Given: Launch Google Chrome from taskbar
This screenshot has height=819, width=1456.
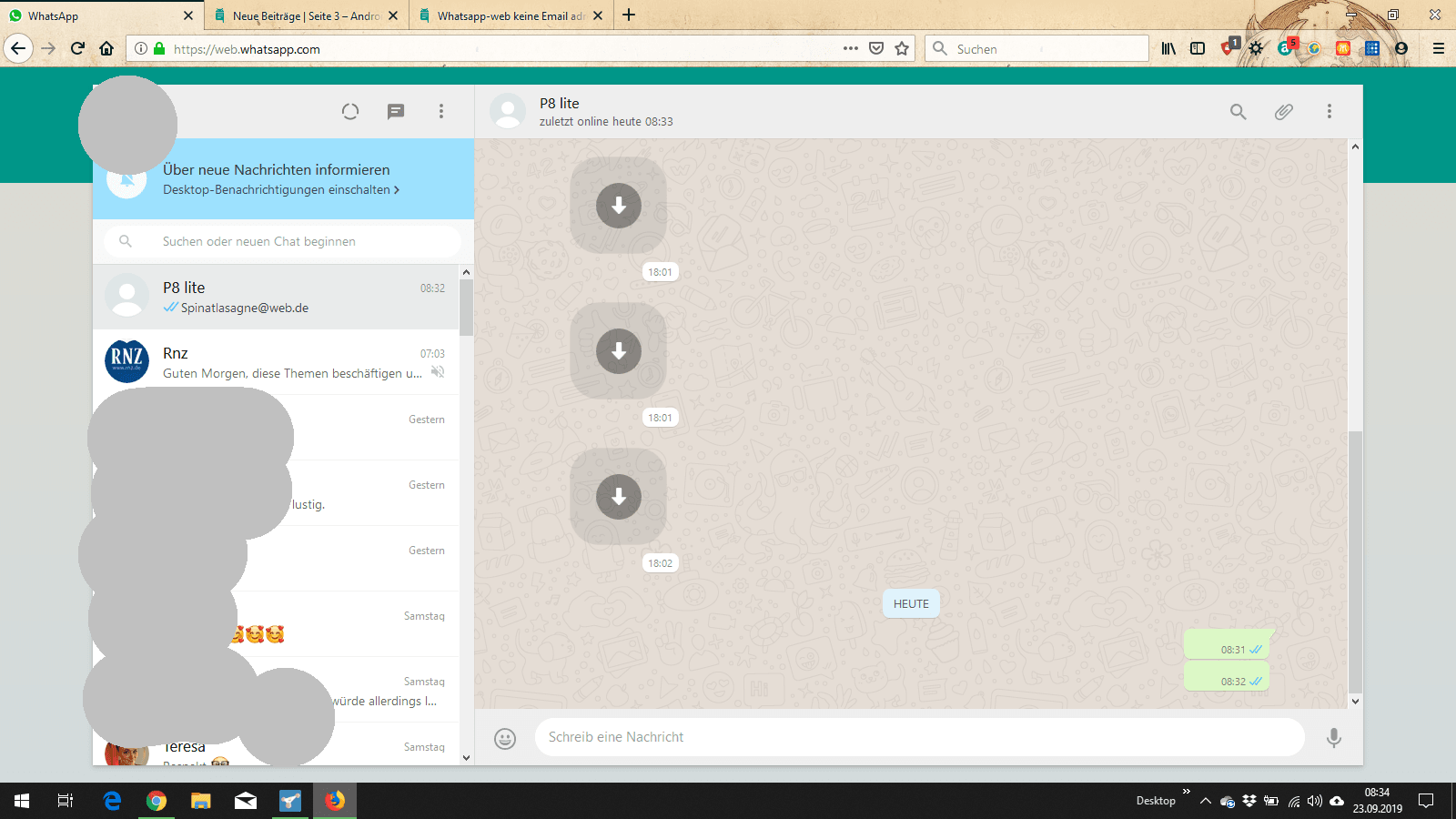Looking at the screenshot, I should [x=157, y=801].
